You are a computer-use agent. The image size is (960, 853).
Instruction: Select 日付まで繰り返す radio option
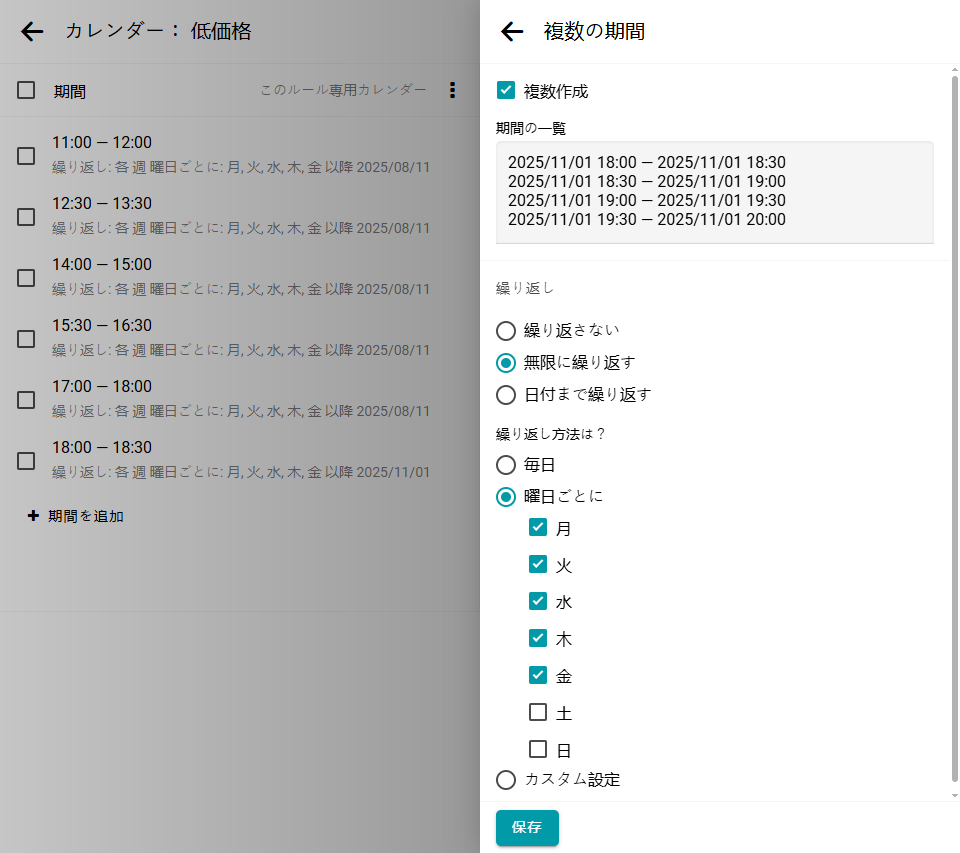(506, 394)
